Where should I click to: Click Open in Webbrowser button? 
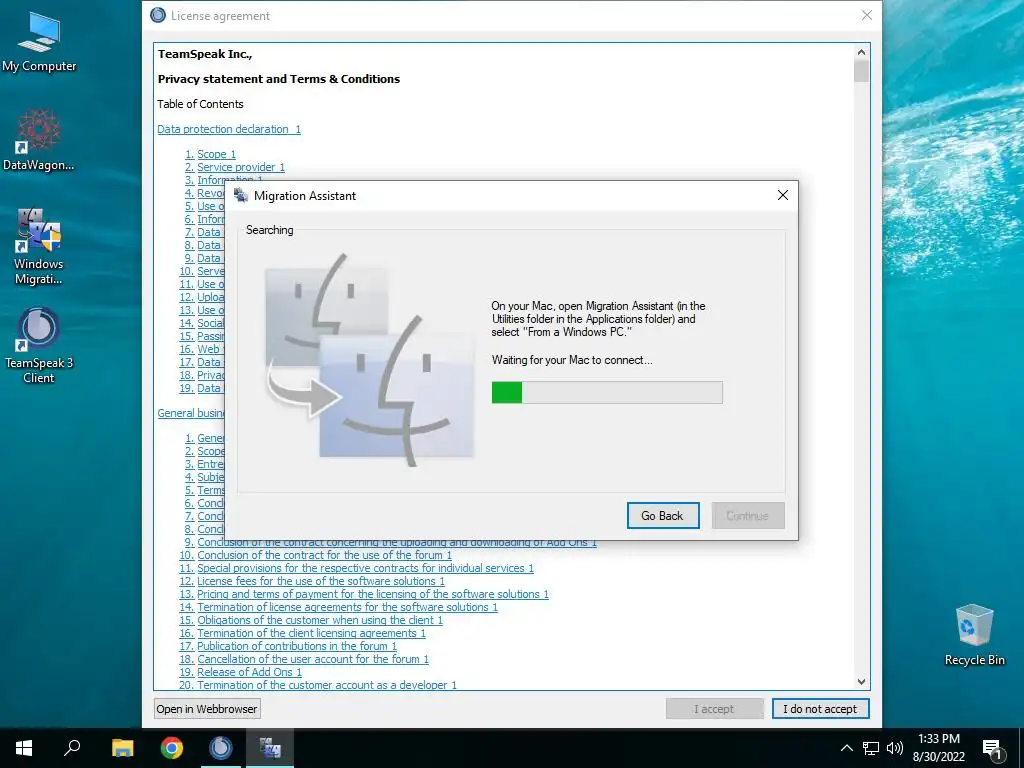click(206, 709)
